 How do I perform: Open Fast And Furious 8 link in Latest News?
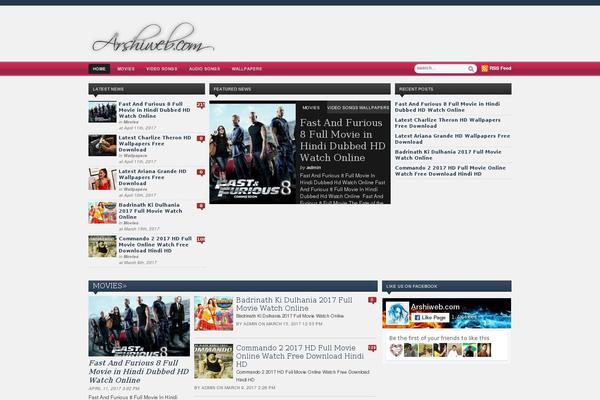pos(154,110)
